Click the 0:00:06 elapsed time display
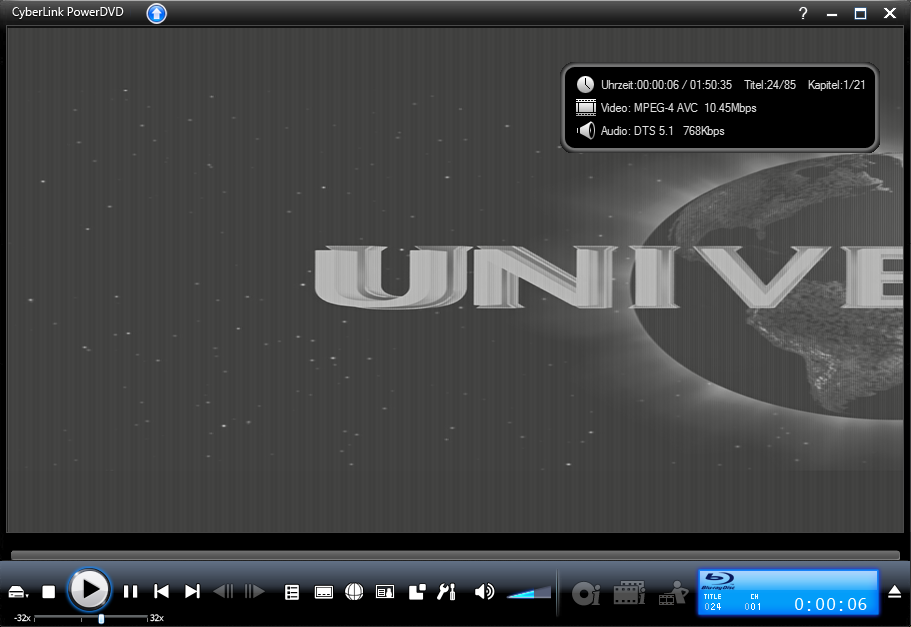 830,604
